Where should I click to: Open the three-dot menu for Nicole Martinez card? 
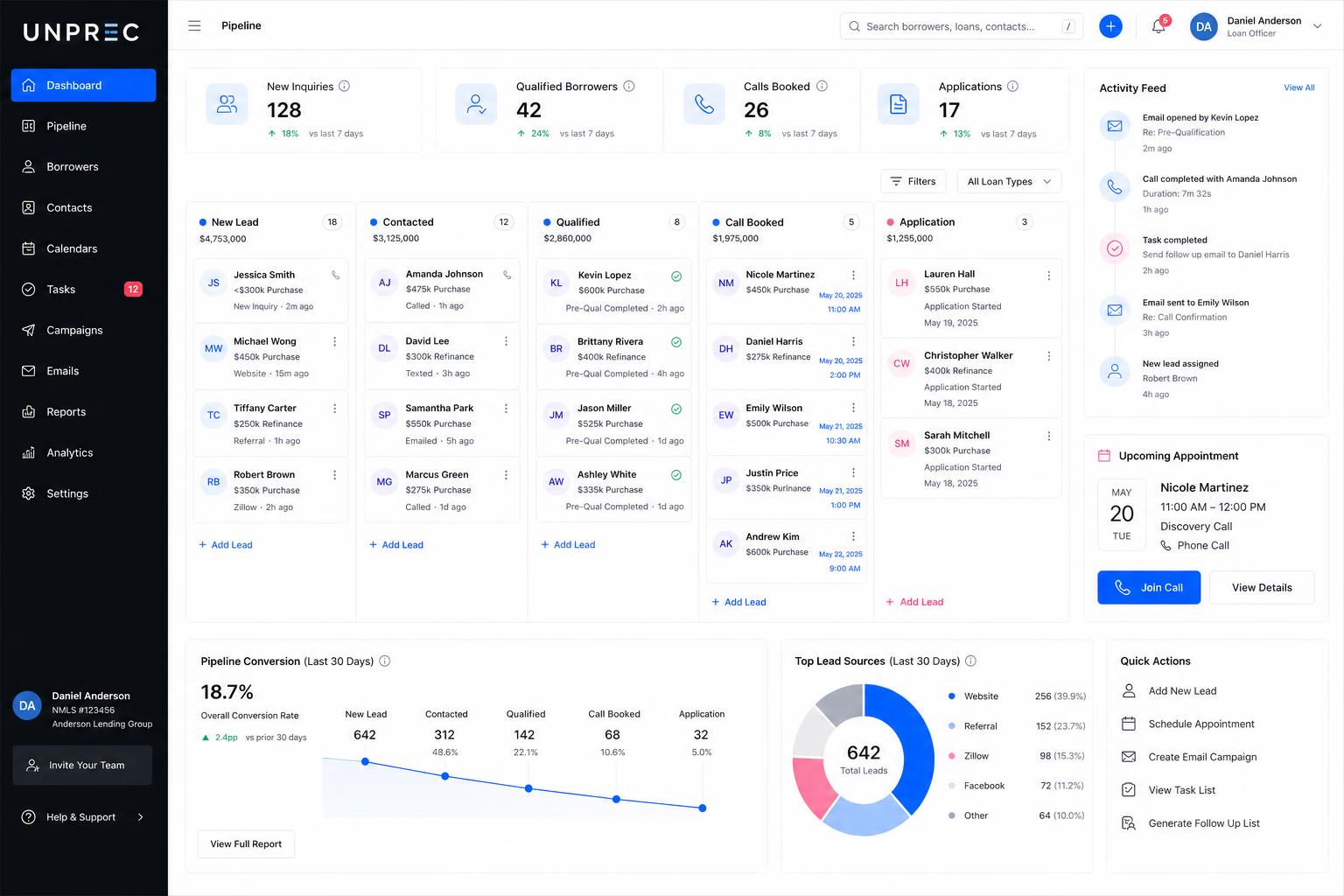click(x=853, y=275)
